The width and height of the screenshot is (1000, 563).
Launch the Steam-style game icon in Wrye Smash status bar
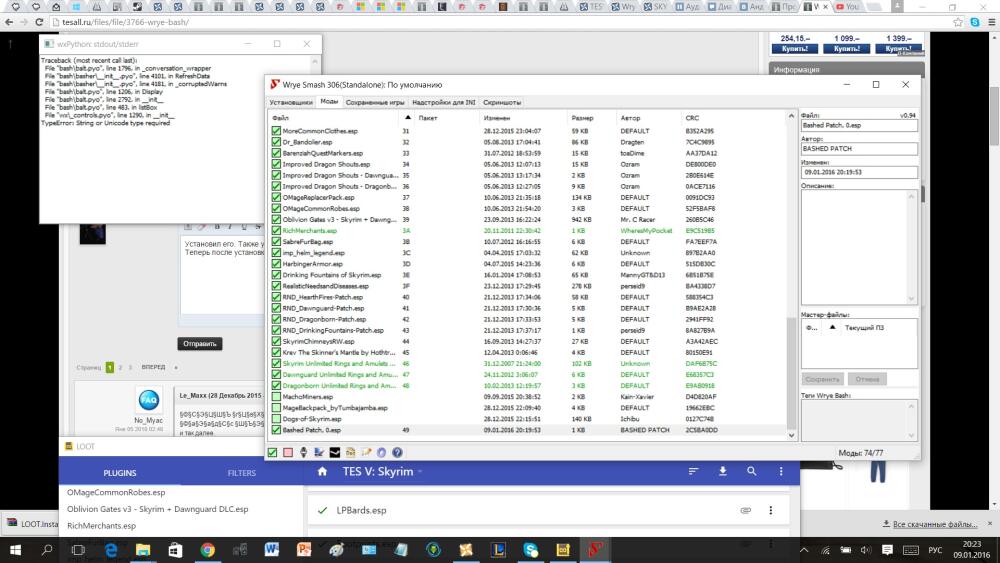click(304, 453)
